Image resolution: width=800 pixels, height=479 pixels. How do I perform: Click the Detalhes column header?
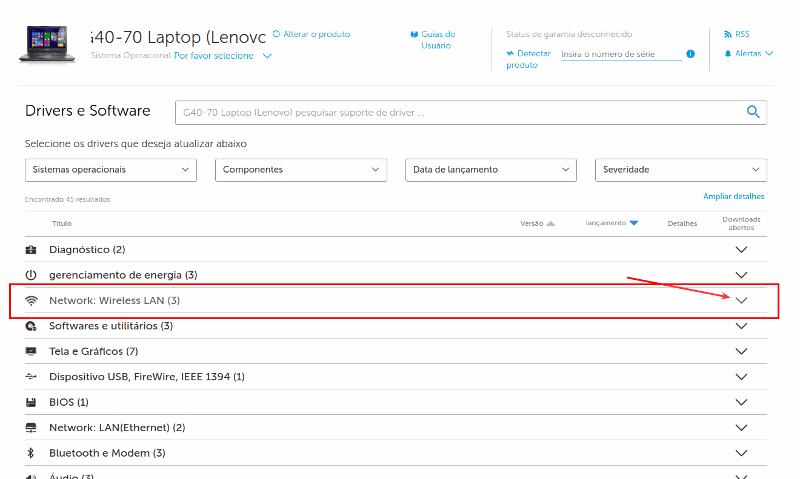pyautogui.click(x=682, y=223)
